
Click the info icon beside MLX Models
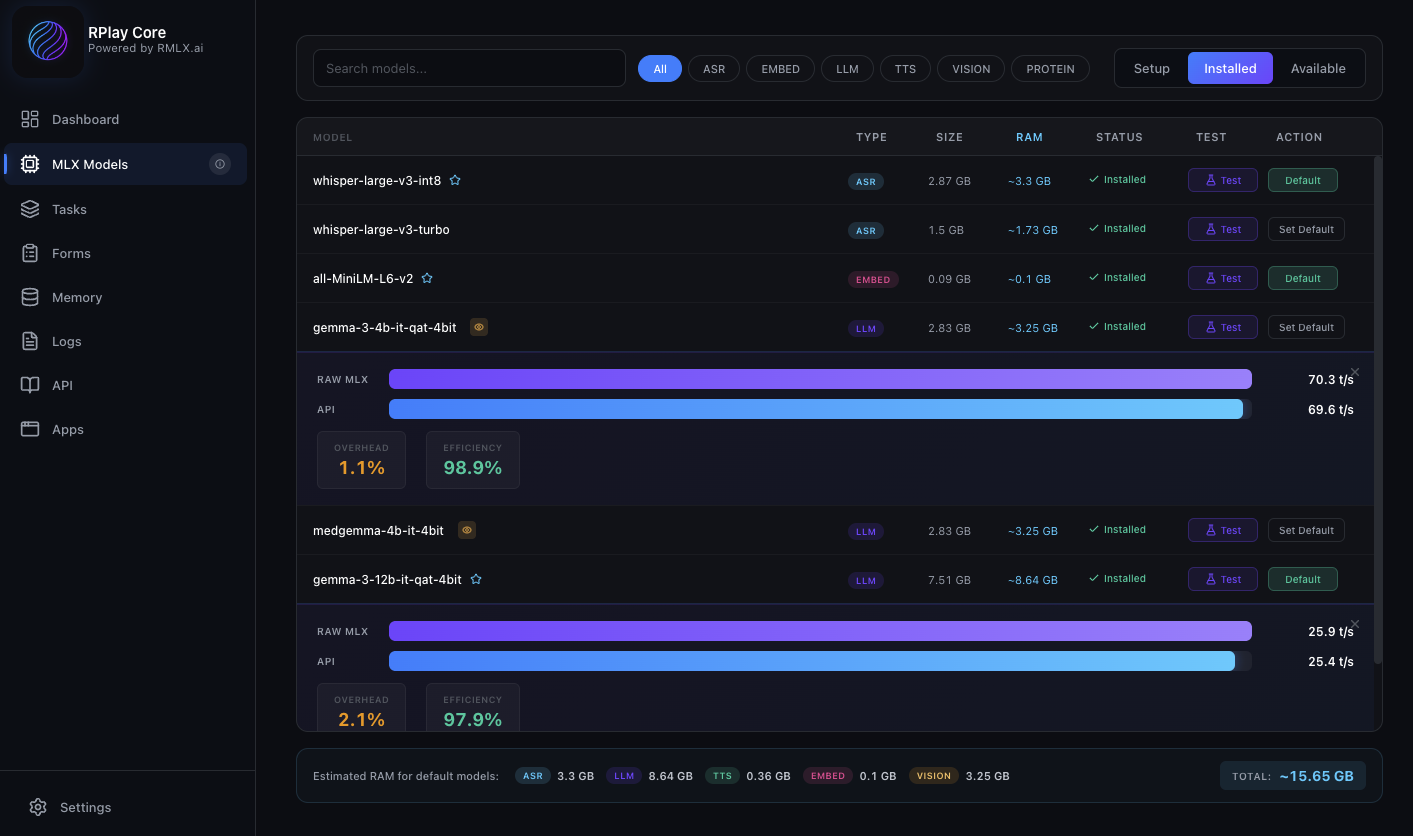pos(220,164)
